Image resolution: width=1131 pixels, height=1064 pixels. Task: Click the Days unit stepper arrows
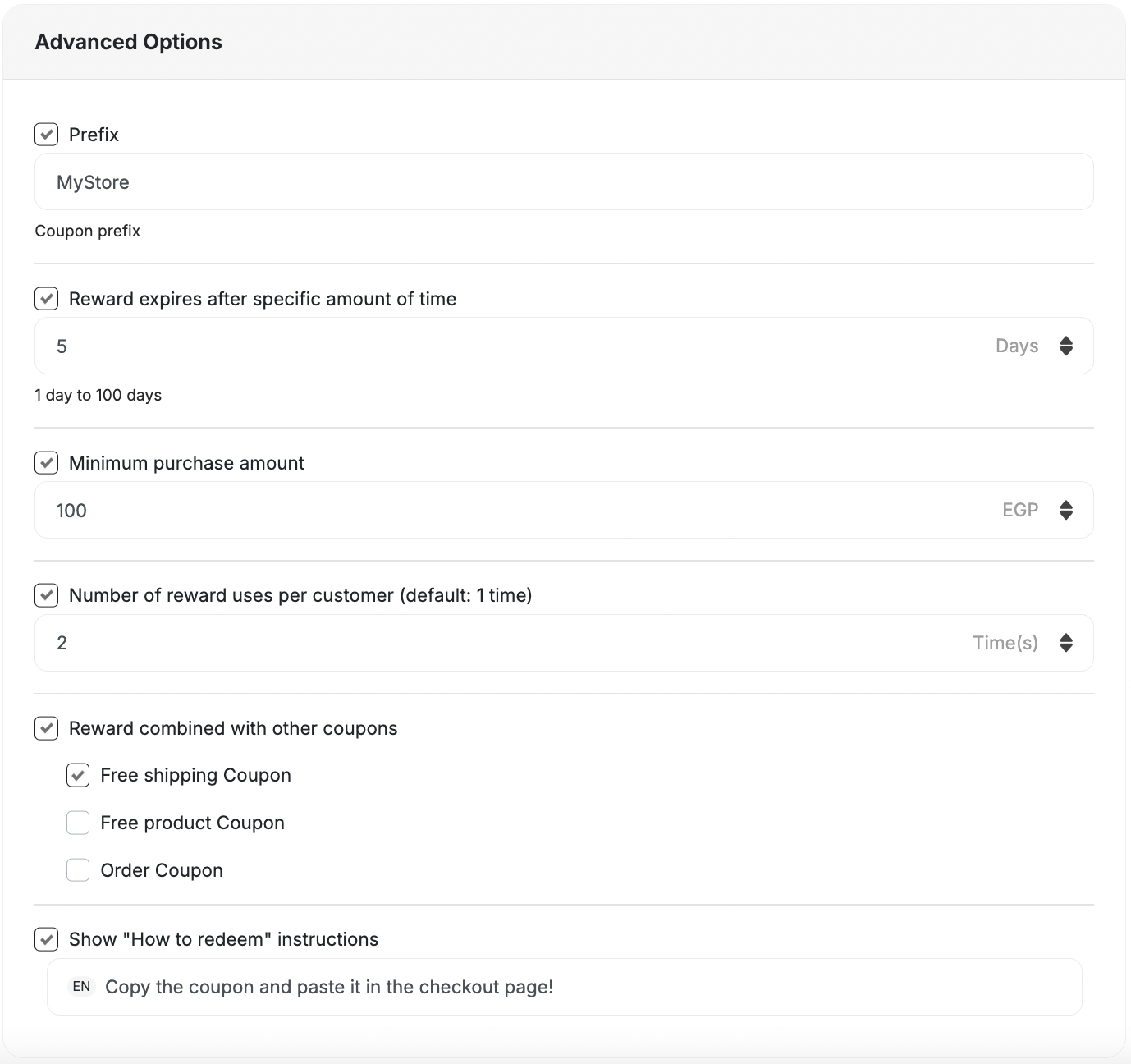(x=1066, y=346)
